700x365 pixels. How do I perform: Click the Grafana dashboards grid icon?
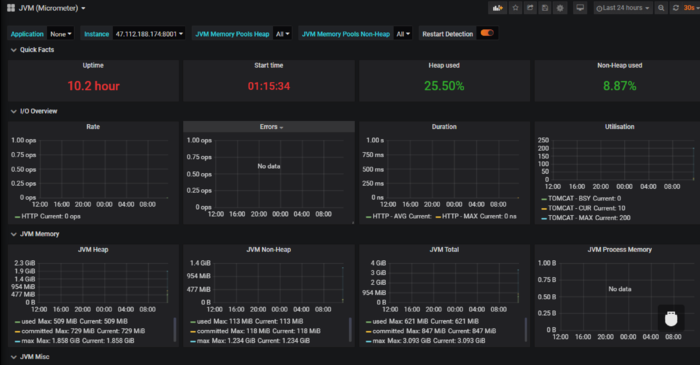pyautogui.click(x=11, y=8)
